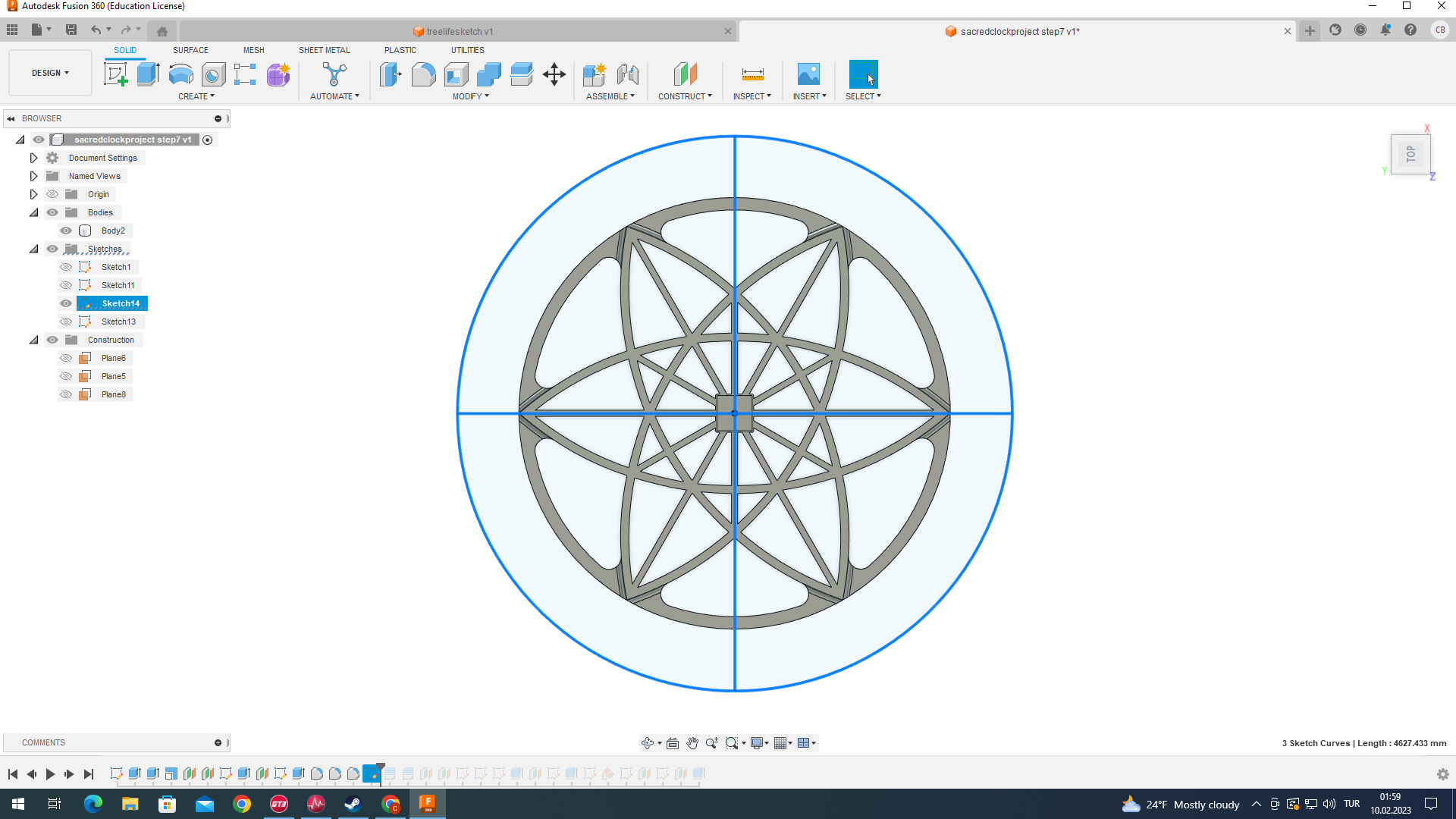Open the DESIGN workspace dropdown
The image size is (1456, 819).
[50, 73]
